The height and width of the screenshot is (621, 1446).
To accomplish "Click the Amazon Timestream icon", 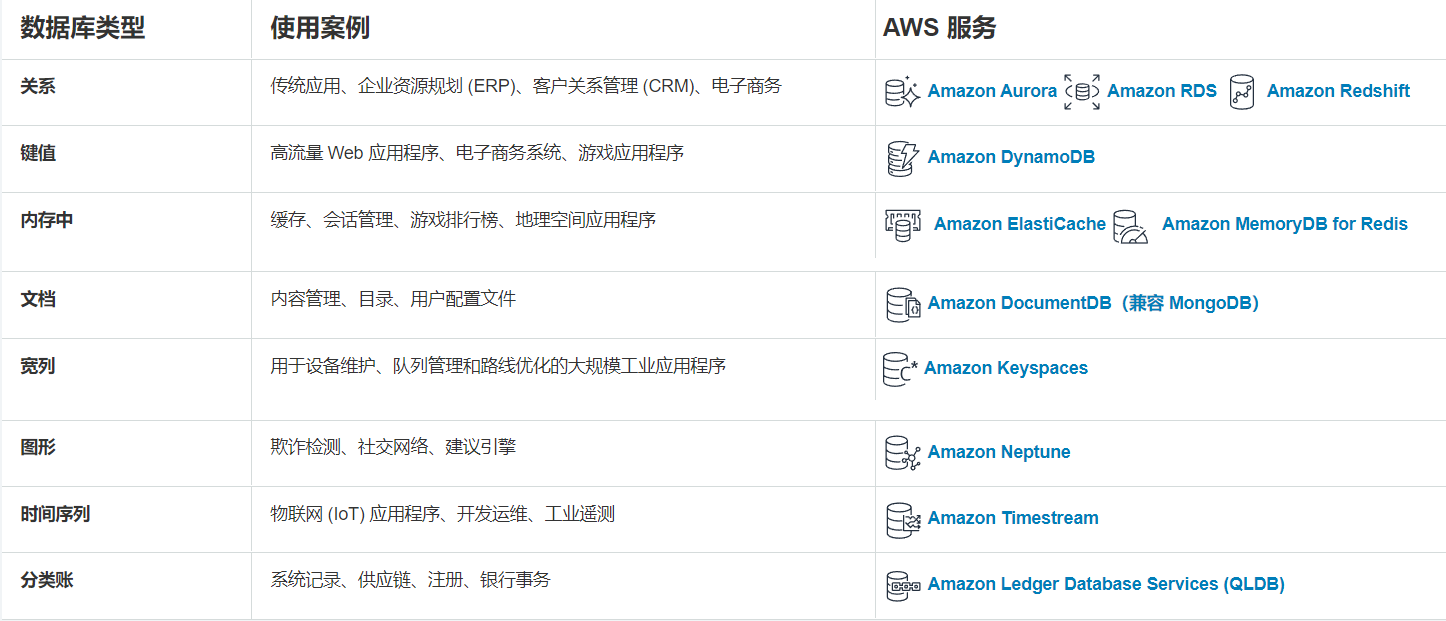I will click(903, 519).
